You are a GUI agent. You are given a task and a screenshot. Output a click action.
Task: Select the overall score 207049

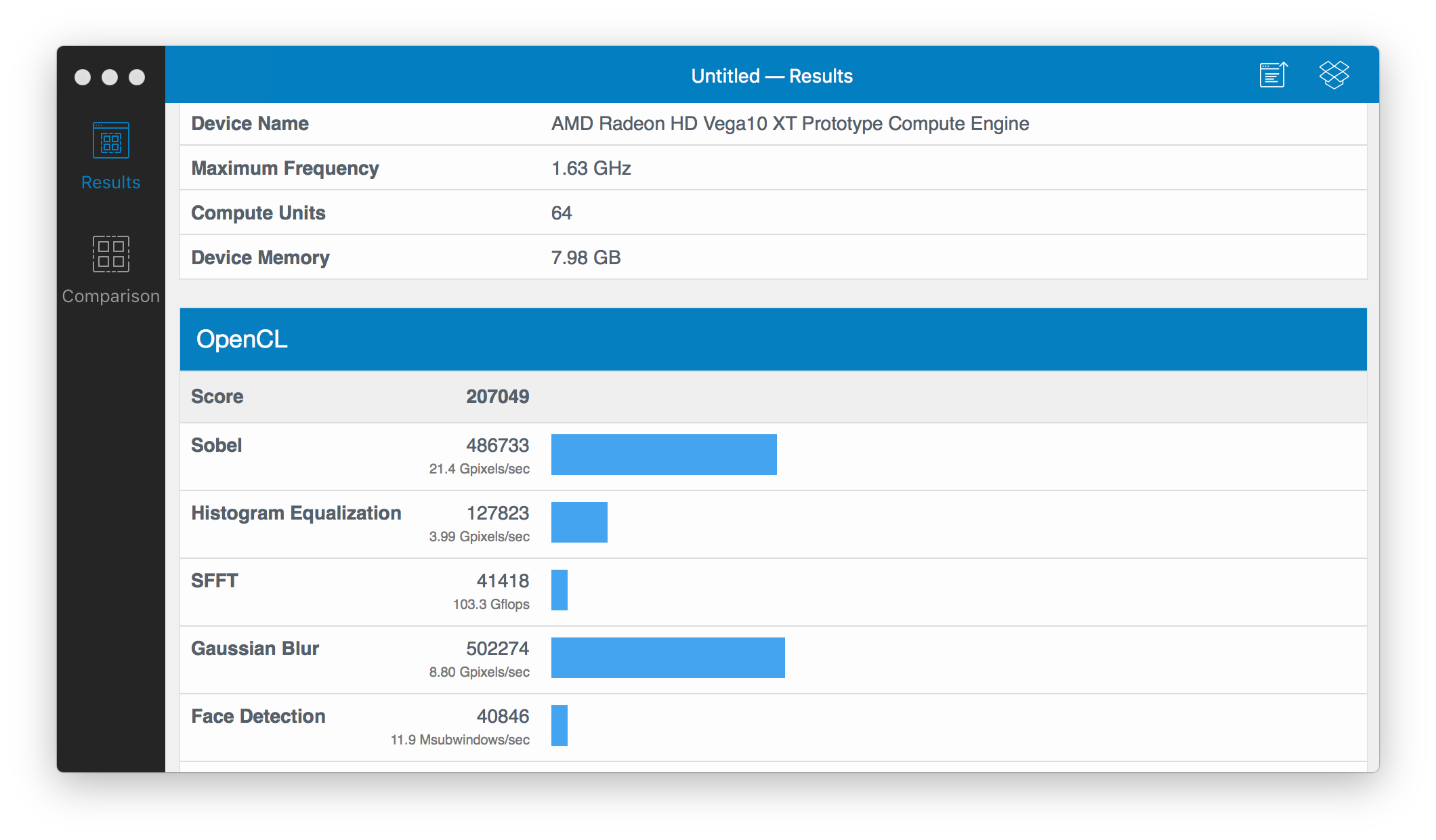[498, 396]
